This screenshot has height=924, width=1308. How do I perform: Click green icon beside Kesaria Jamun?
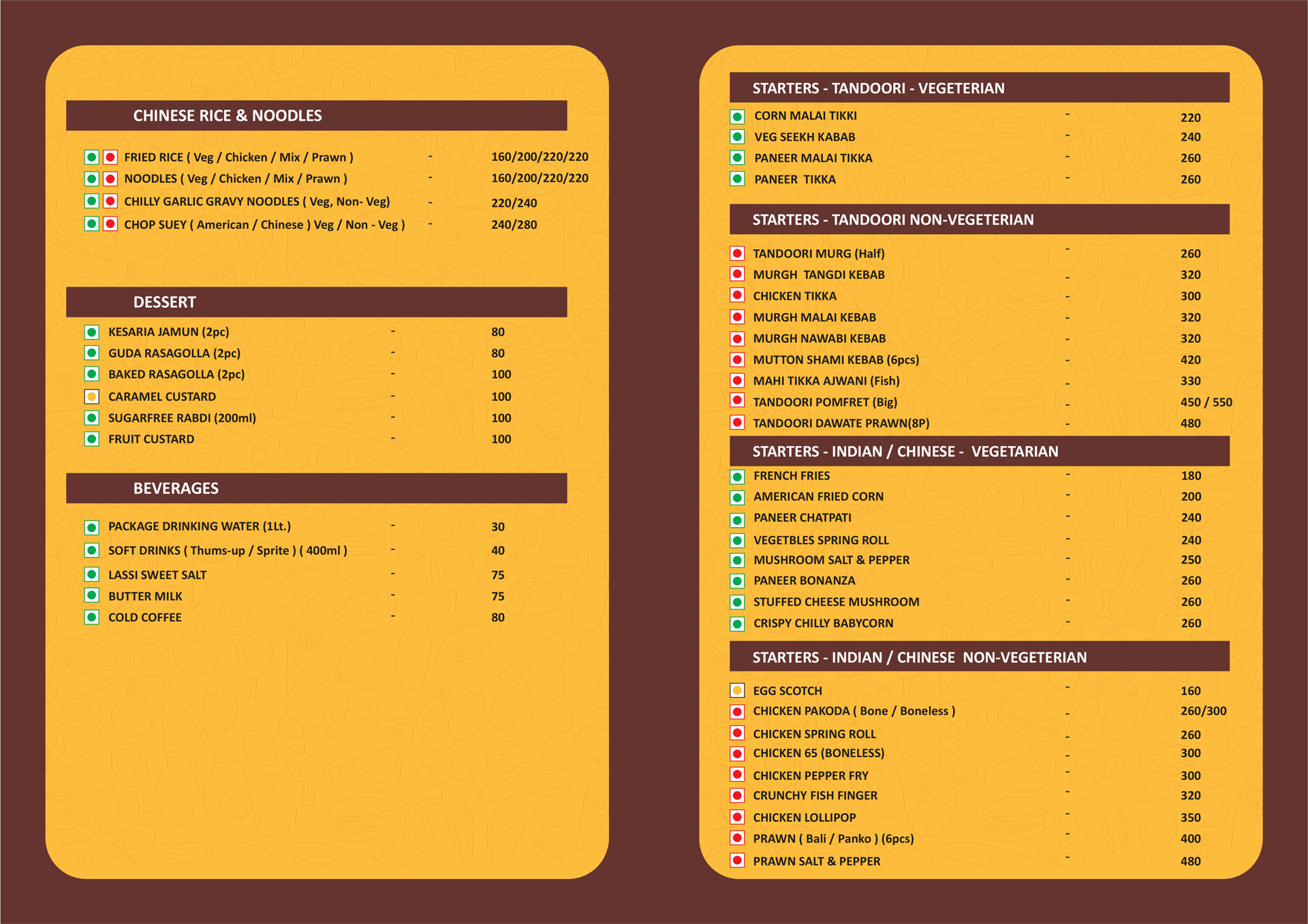click(92, 332)
